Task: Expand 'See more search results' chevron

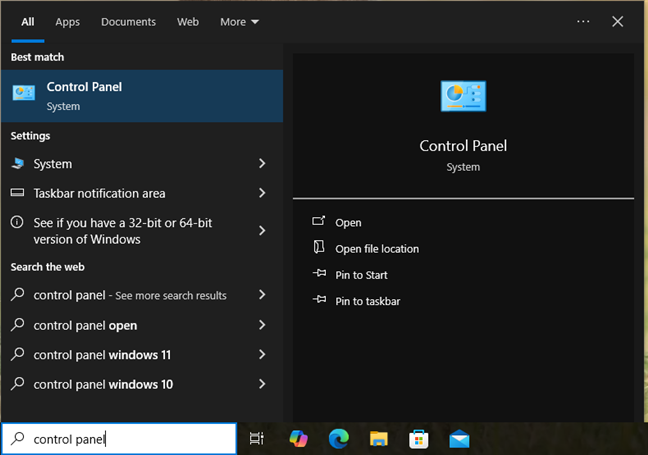Action: coord(262,295)
